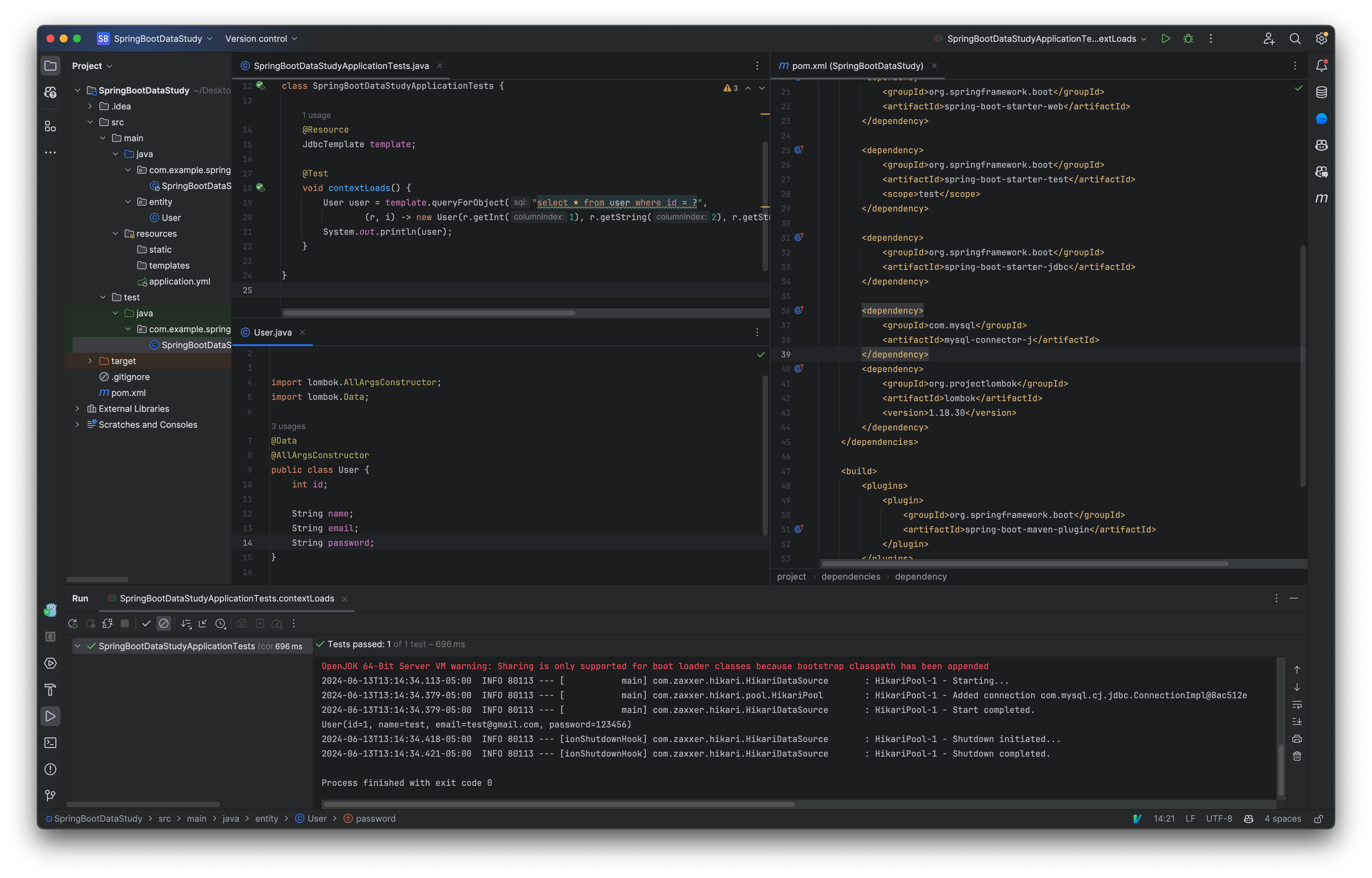
Task: Click the dependencies breadcrumb under pom.xml
Action: coord(850,576)
